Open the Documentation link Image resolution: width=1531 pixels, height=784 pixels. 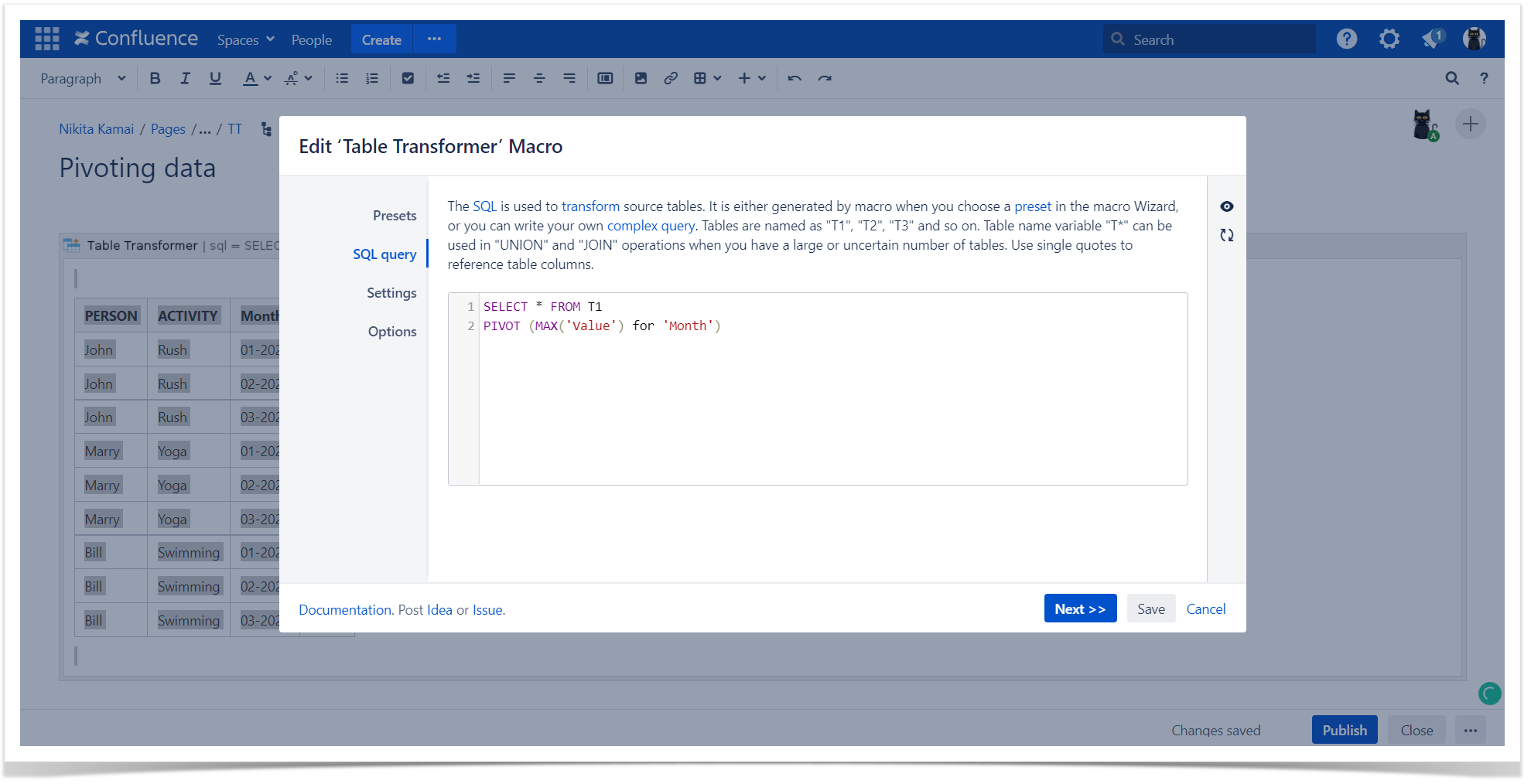click(345, 610)
